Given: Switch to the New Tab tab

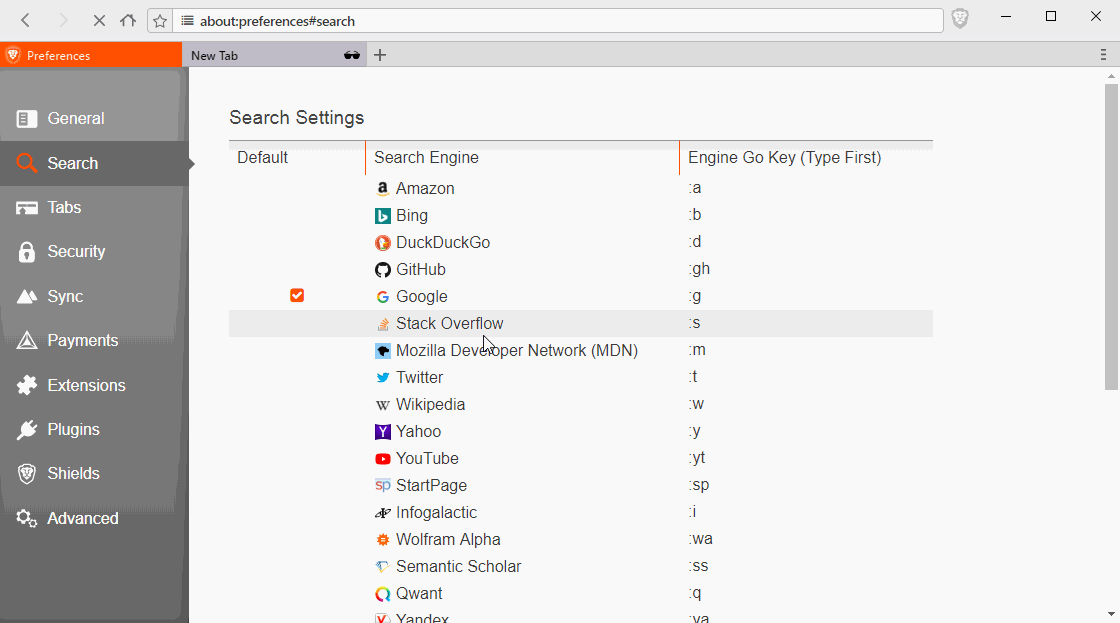Looking at the screenshot, I should (x=250, y=55).
